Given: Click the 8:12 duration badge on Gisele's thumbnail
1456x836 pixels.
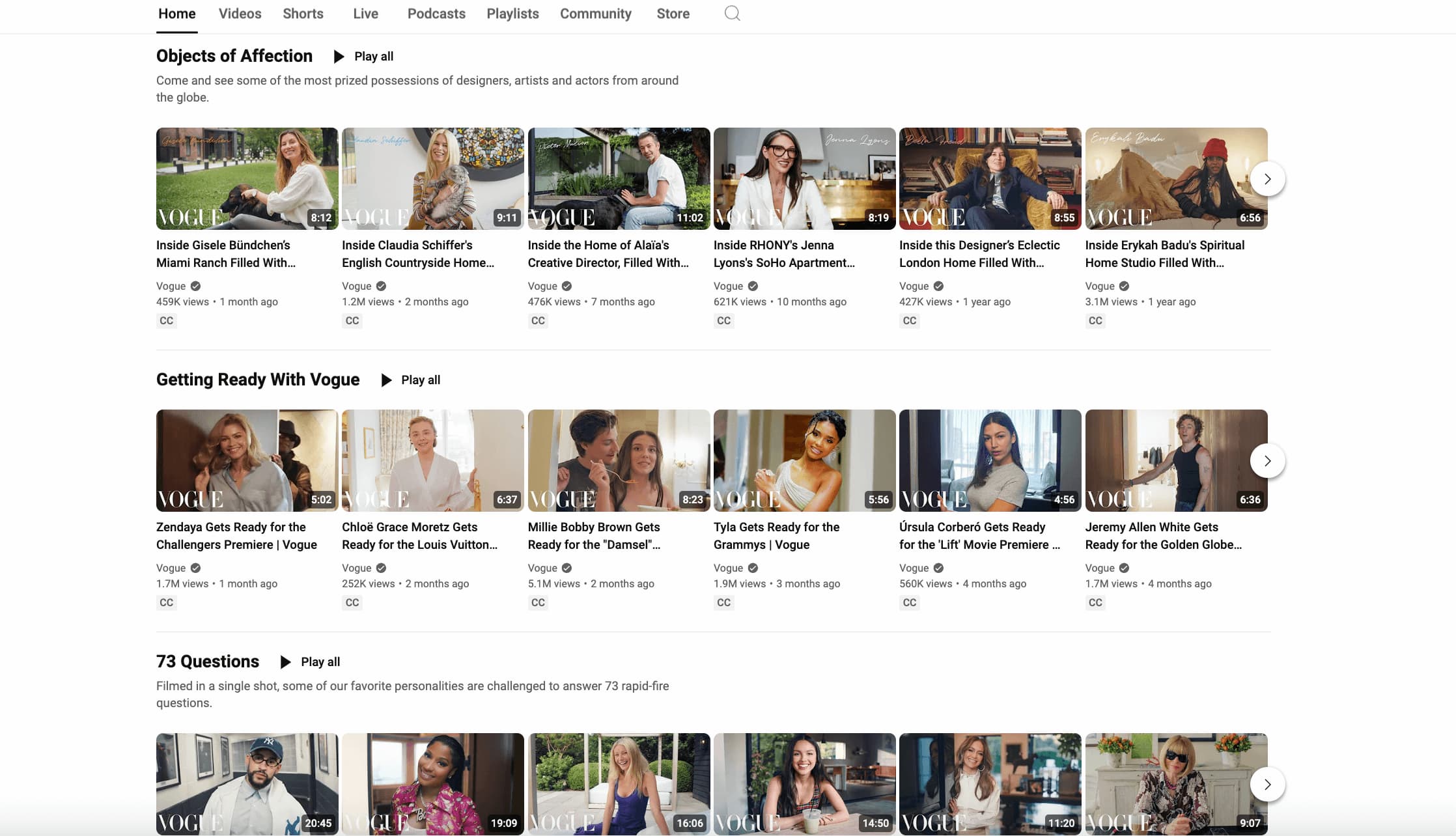Looking at the screenshot, I should click(x=320, y=217).
